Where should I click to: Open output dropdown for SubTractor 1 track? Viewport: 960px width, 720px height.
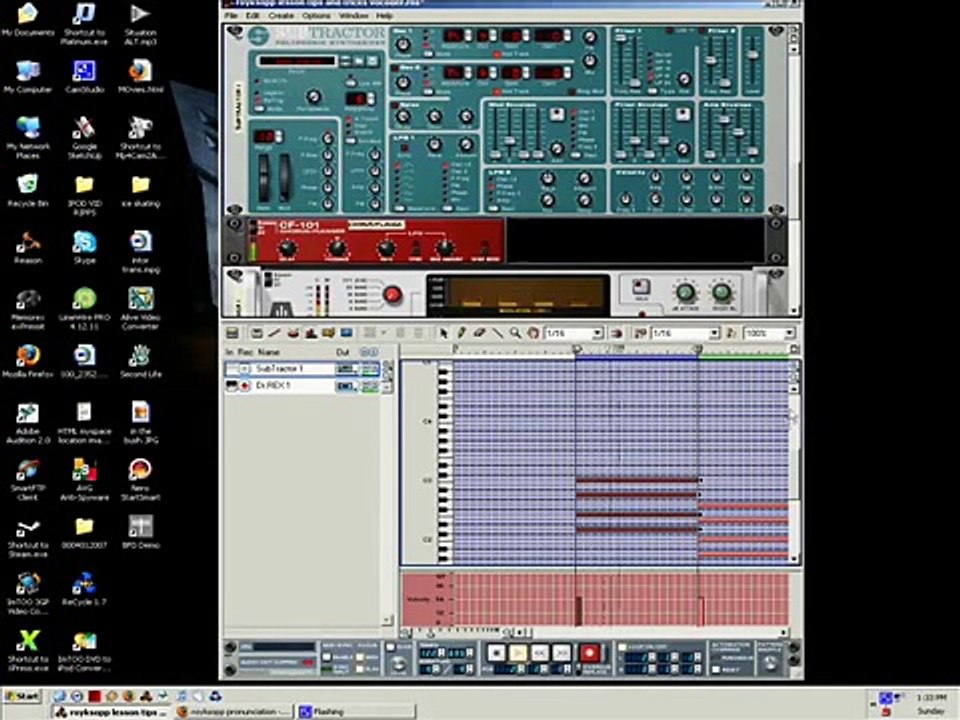click(x=347, y=369)
